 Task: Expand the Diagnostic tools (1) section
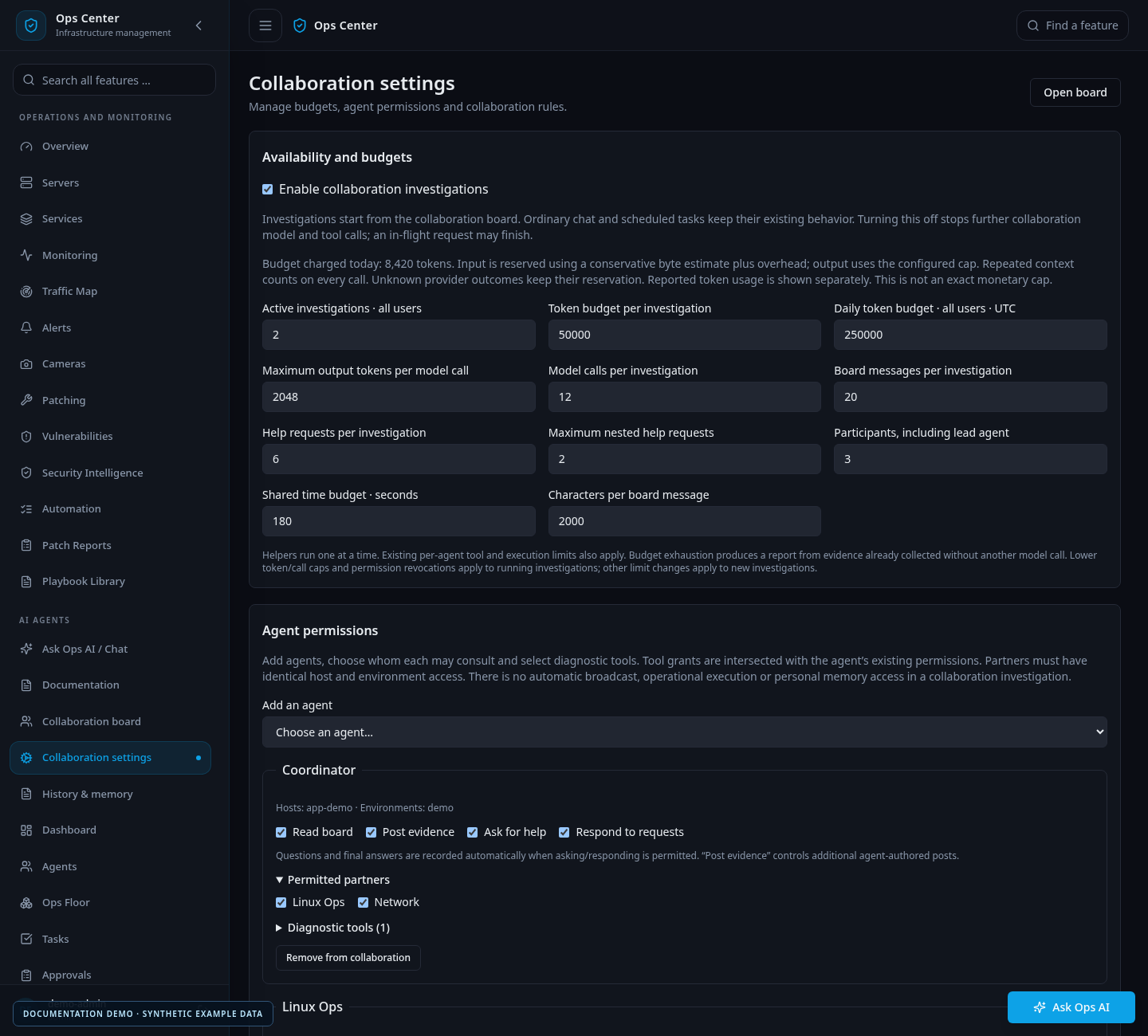332,928
